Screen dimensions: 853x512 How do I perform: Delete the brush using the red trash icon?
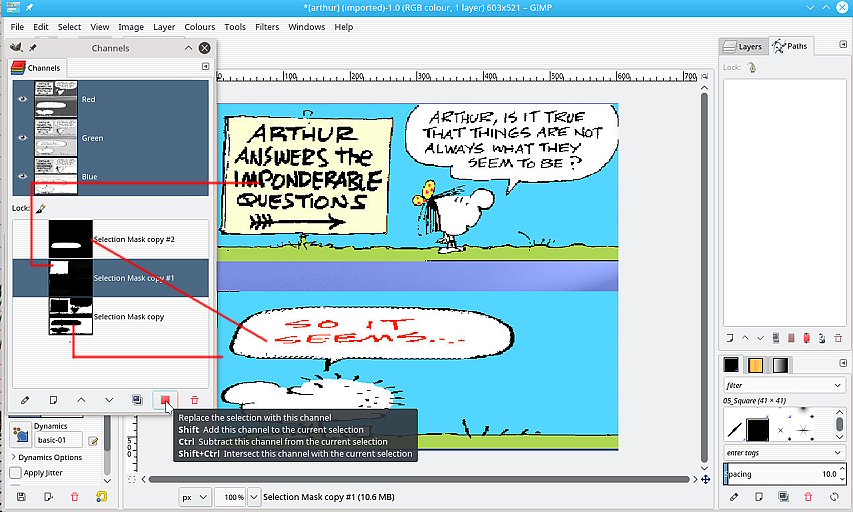808,496
